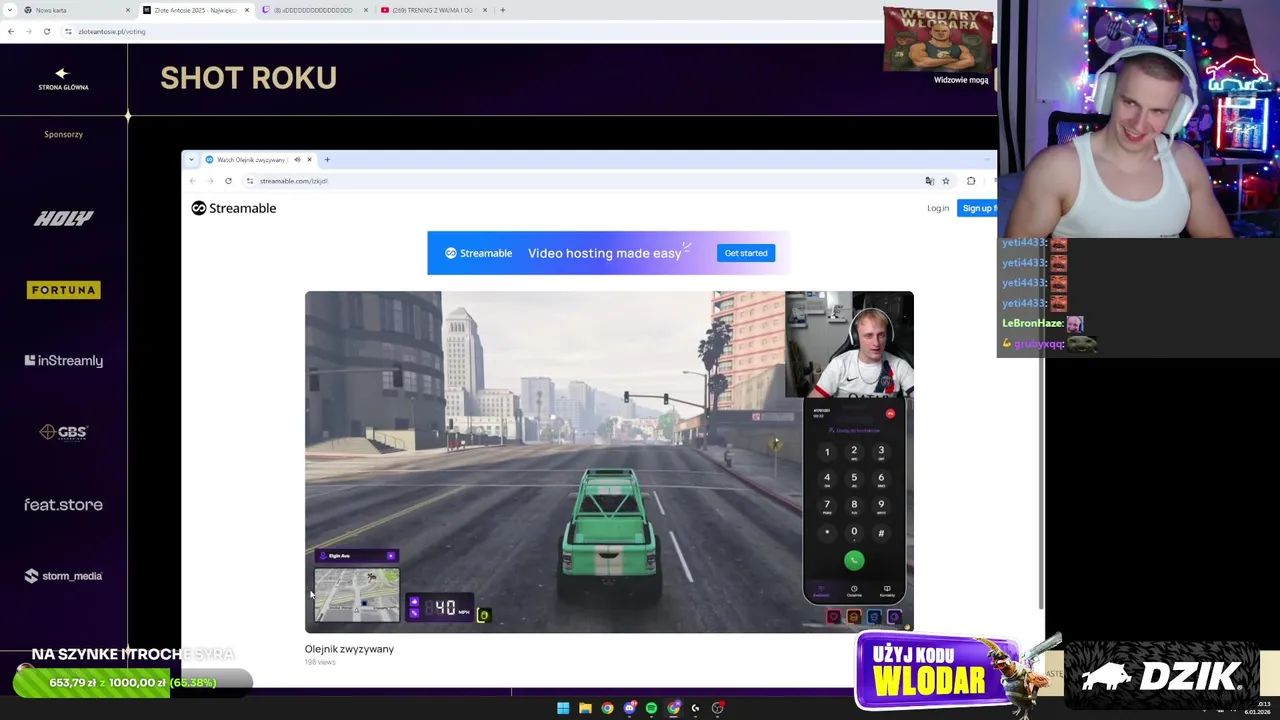
Task: Reload the Streamable page
Action: pos(228,181)
